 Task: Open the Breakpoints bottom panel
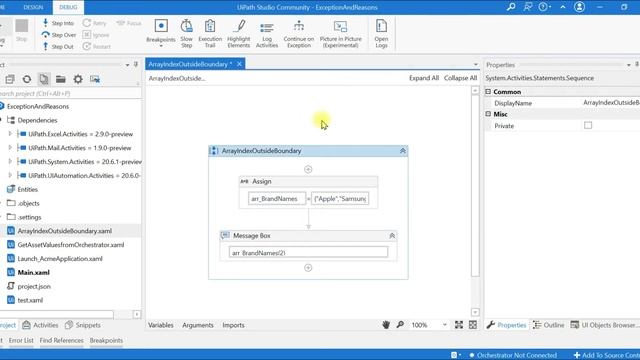click(106, 340)
